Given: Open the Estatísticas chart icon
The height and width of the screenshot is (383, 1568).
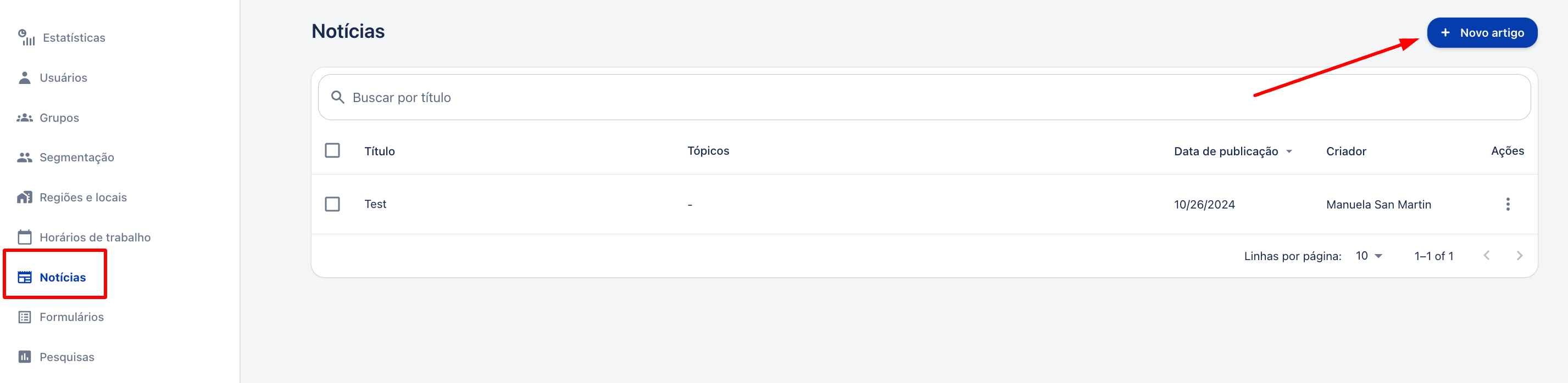Looking at the screenshot, I should (x=26, y=38).
